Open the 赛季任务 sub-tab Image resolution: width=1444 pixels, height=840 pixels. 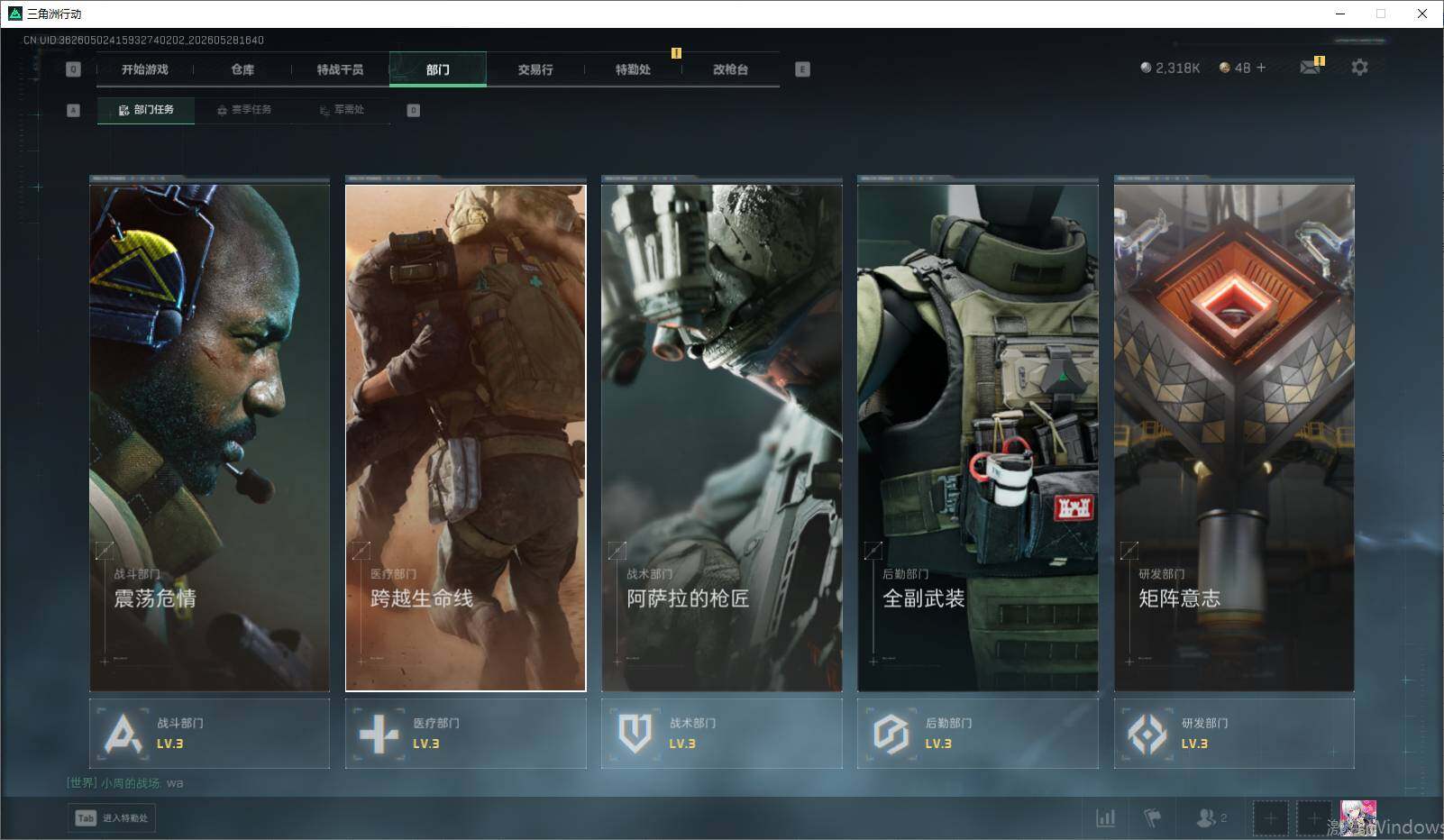(244, 110)
